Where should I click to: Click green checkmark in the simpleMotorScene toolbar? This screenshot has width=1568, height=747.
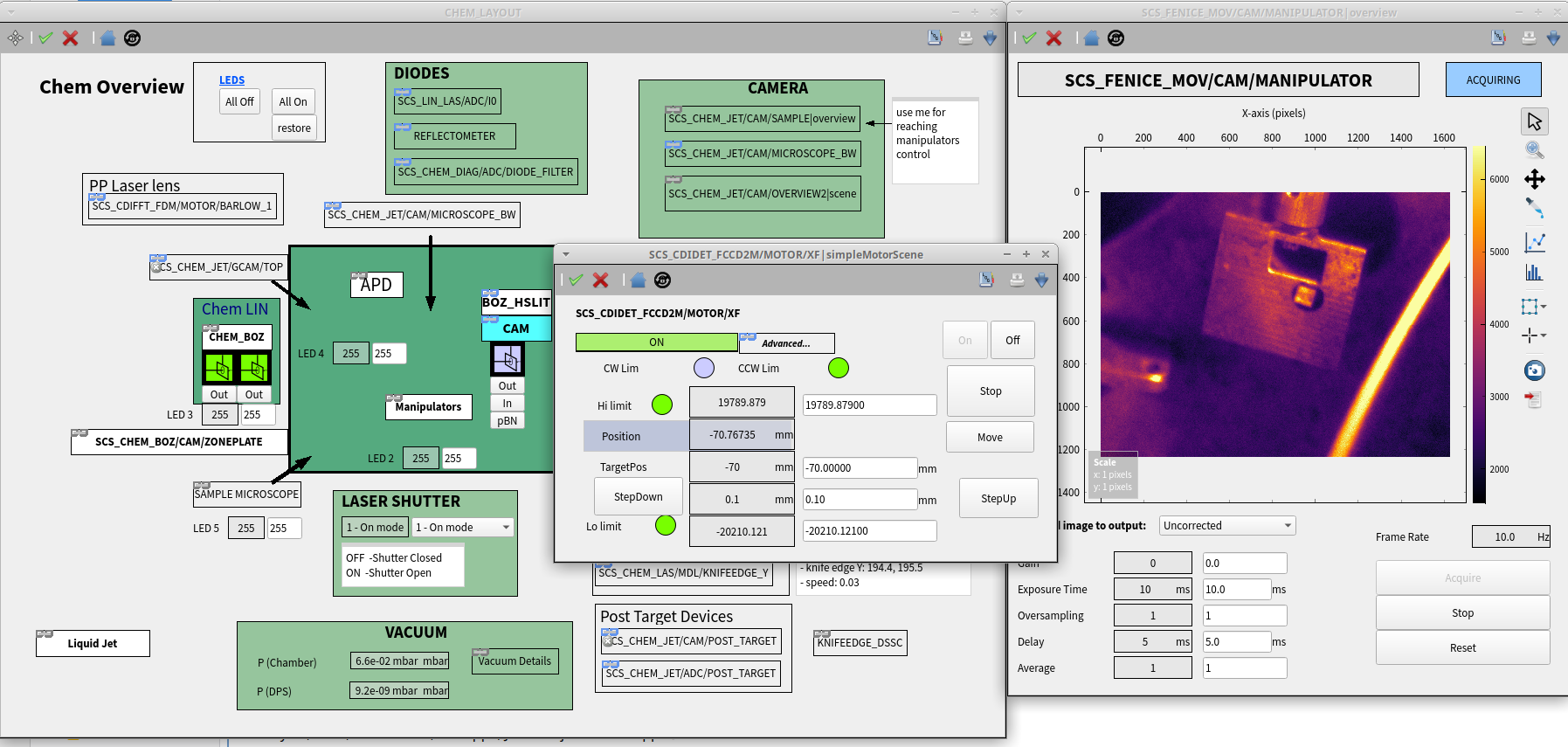tap(576, 280)
